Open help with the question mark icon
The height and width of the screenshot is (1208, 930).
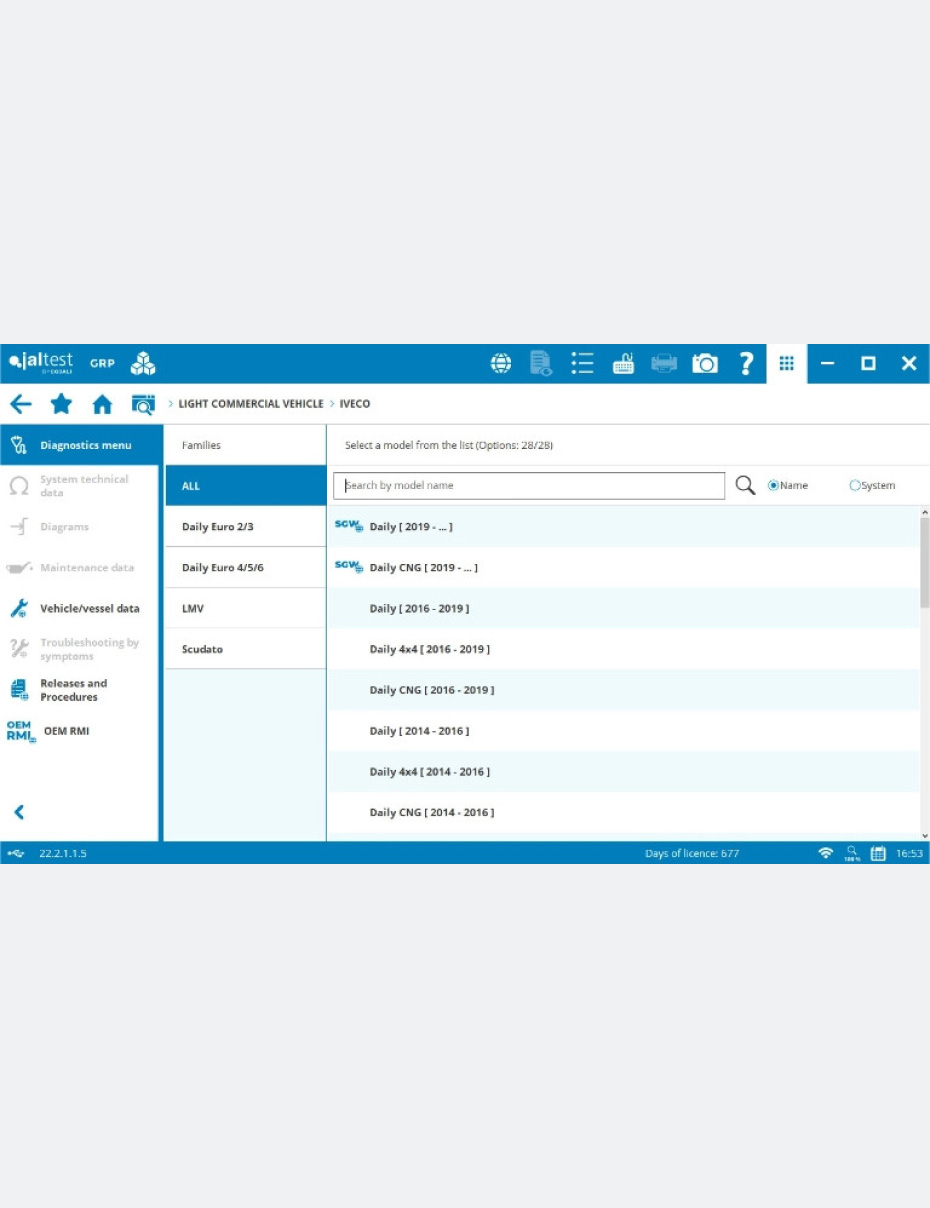click(746, 363)
